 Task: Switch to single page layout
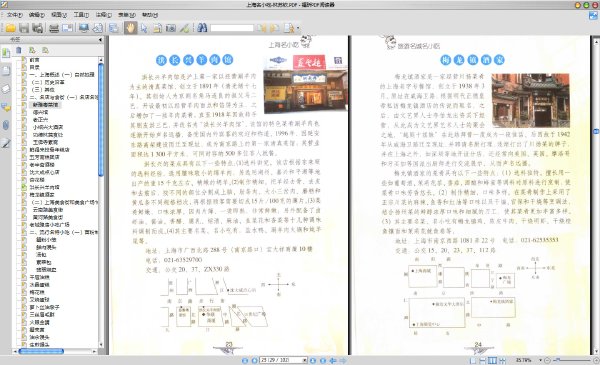pyautogui.click(x=473, y=360)
